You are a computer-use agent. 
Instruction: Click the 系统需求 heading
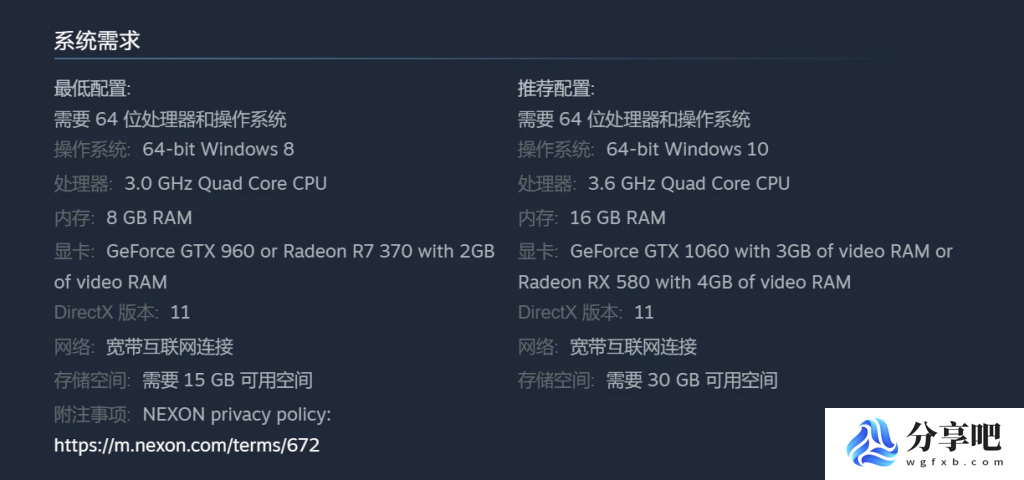pyautogui.click(x=97, y=41)
